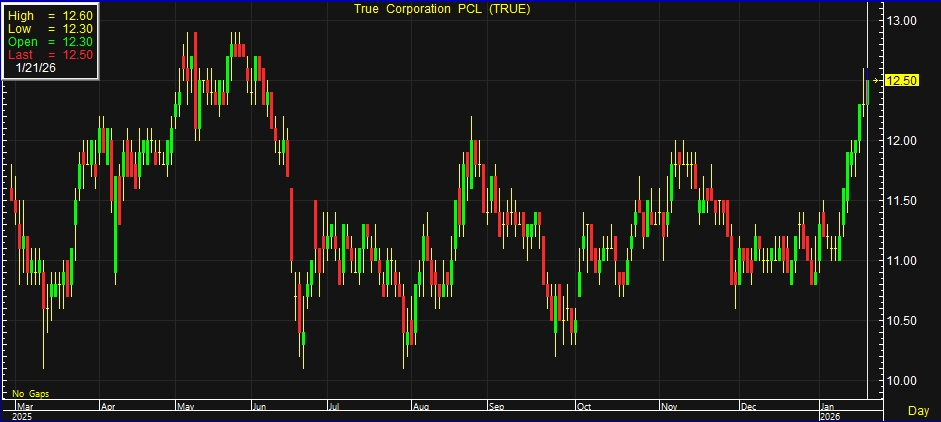Click the 1/21/26 date in the info box
The image size is (941, 422).
36,67
